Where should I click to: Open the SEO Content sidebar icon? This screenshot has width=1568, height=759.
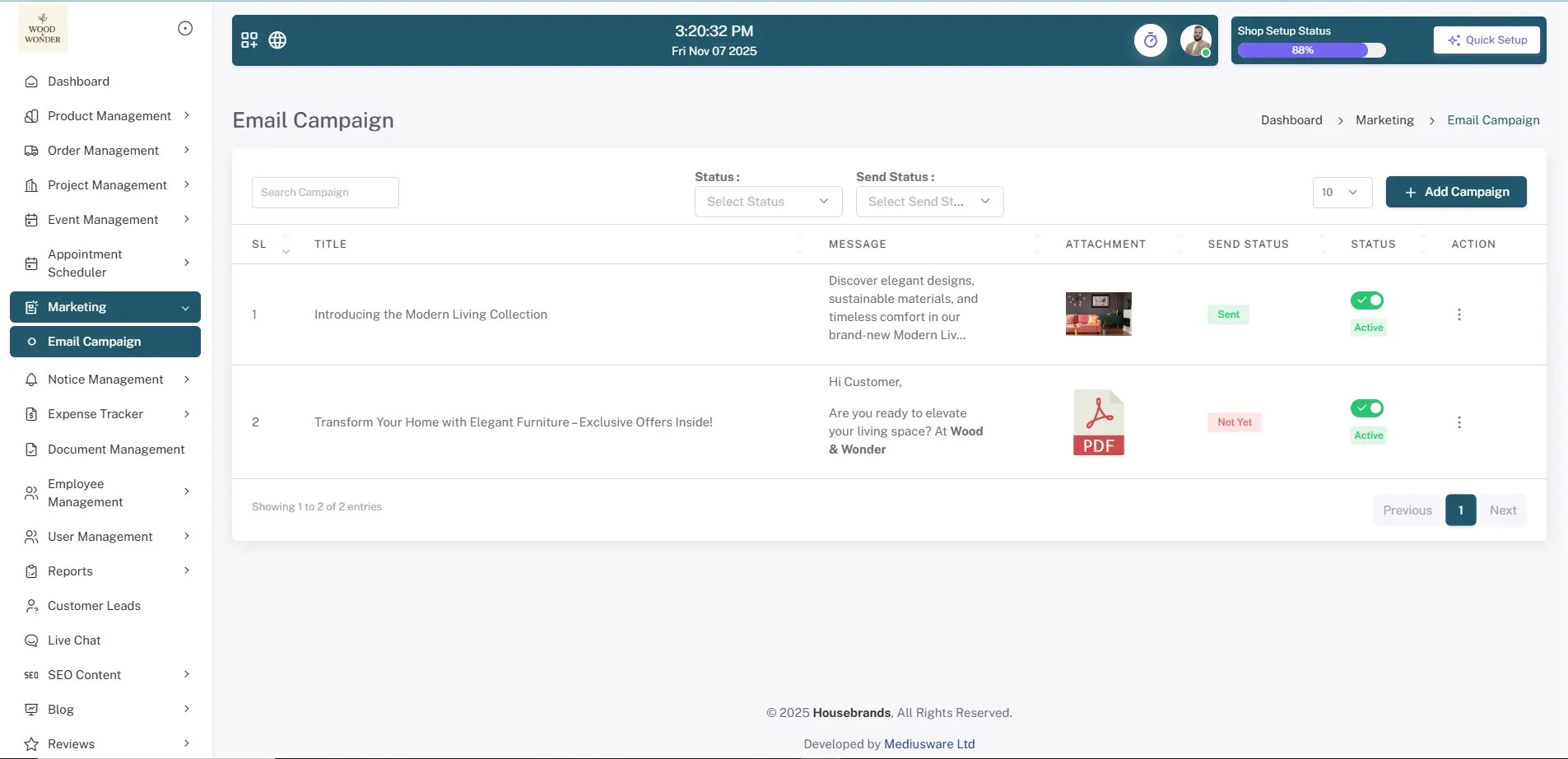point(30,674)
